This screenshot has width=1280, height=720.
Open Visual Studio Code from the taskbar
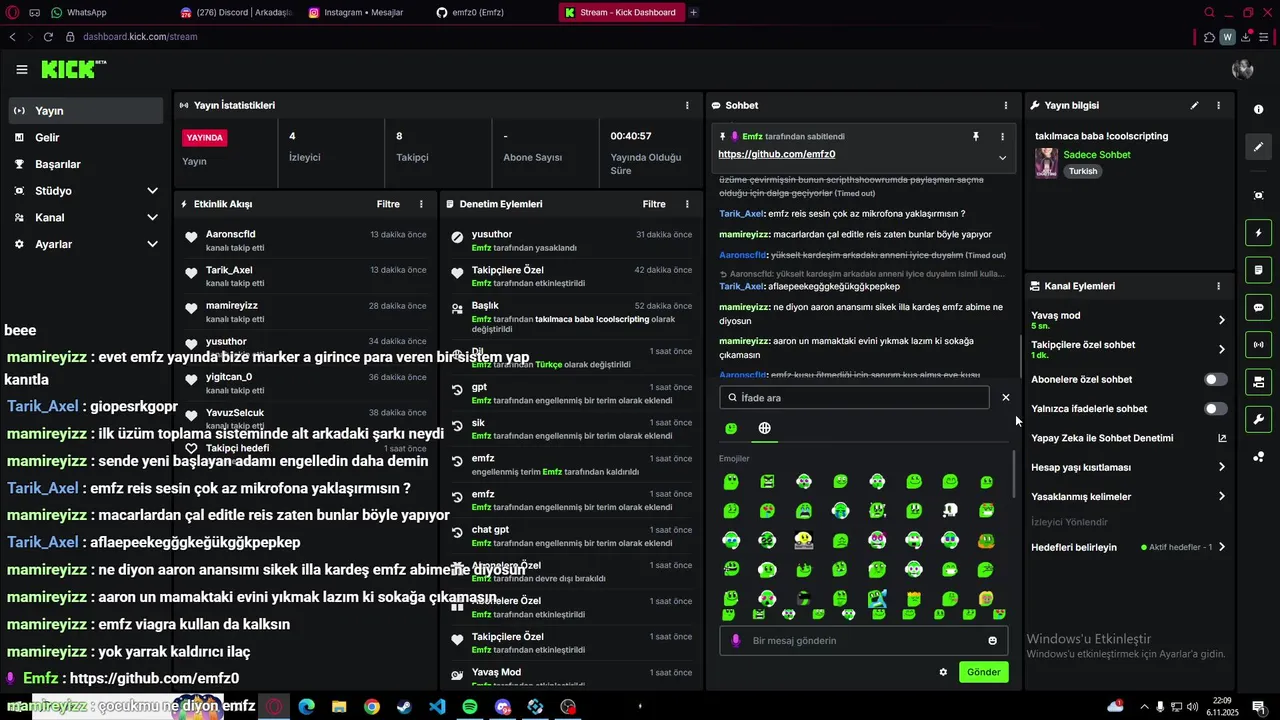(x=437, y=707)
